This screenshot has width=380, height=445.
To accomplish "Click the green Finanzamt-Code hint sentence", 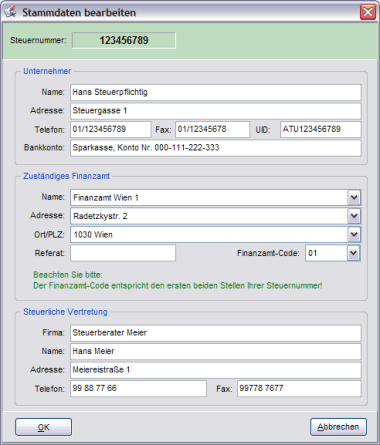I will (x=178, y=286).
